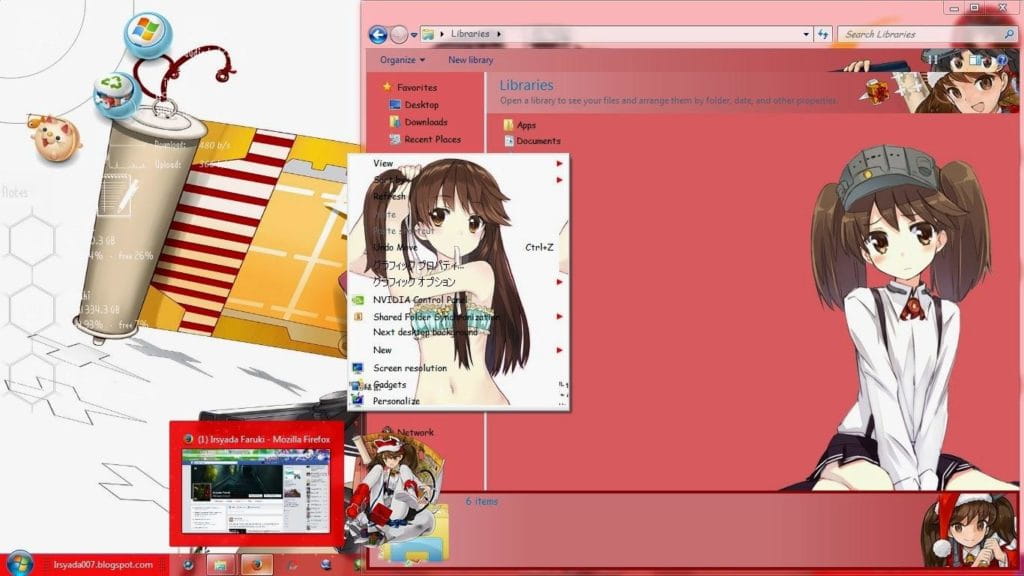Open the Documents library
The image size is (1024, 576).
coord(536,141)
